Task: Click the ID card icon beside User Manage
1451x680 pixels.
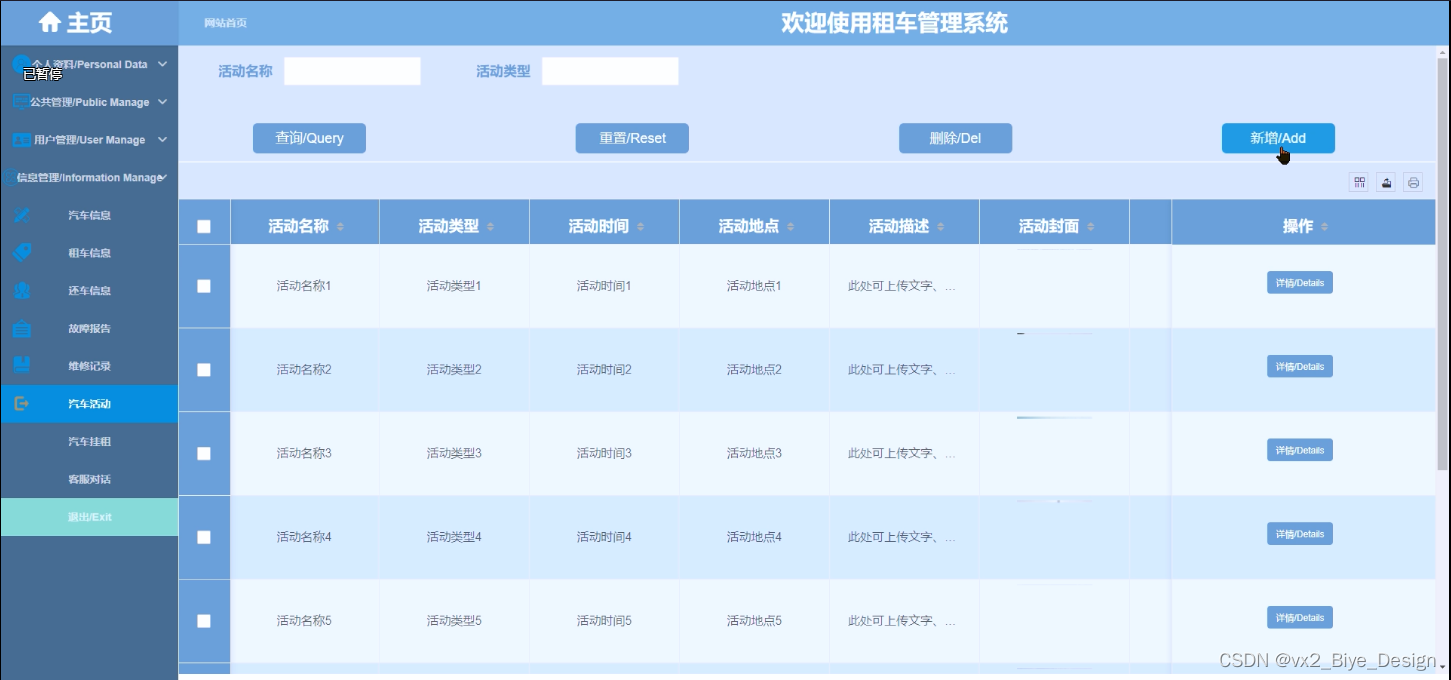Action: 21,140
